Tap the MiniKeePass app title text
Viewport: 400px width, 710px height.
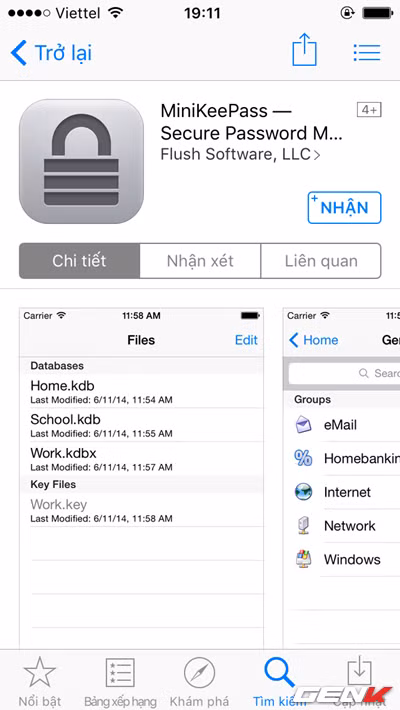[x=251, y=122]
